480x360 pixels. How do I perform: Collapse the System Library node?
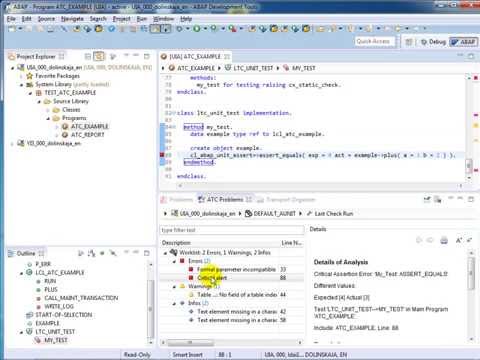coord(22,85)
